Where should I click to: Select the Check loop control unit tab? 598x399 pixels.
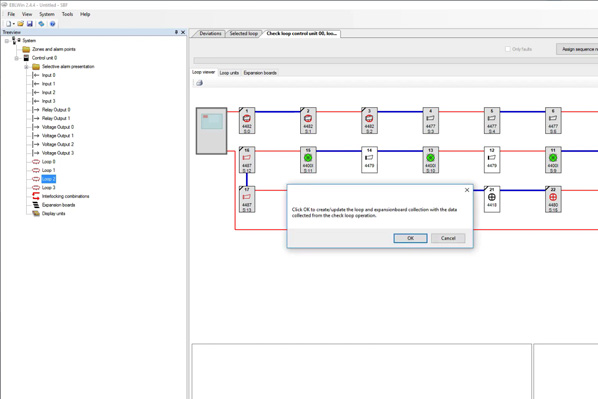click(x=301, y=34)
